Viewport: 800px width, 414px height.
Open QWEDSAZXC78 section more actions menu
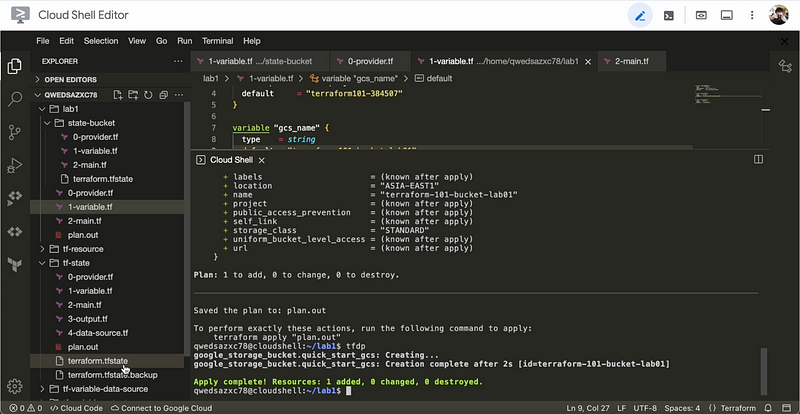(179, 95)
